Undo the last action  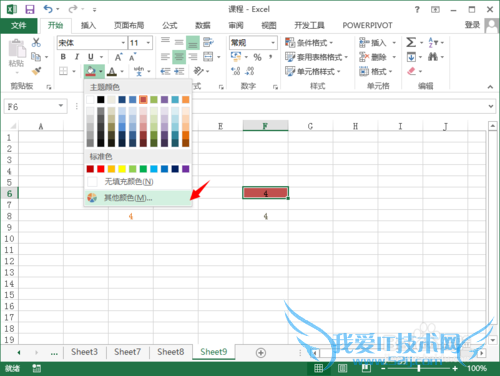(48, 9)
